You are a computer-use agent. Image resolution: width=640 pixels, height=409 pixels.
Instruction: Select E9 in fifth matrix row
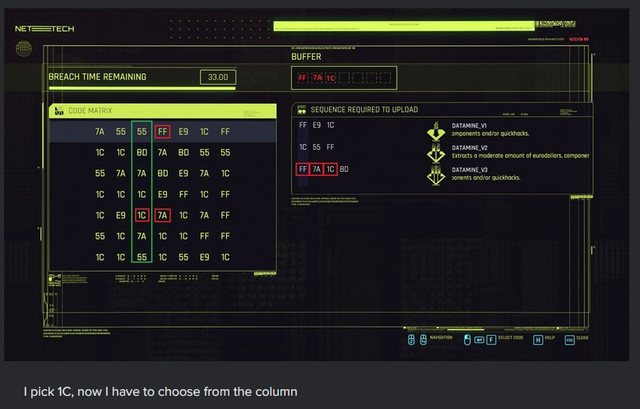click(x=121, y=215)
